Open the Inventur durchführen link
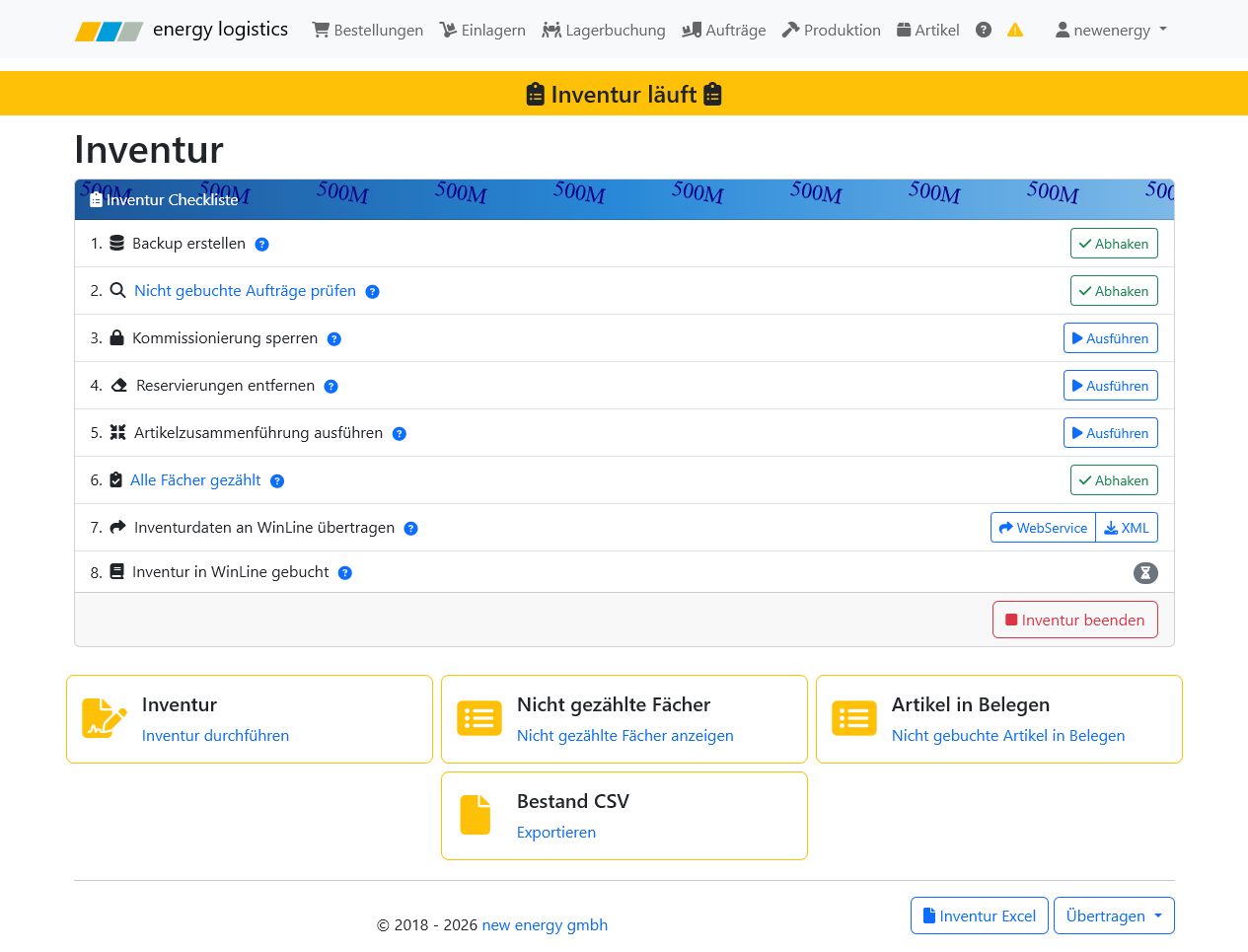 click(x=215, y=735)
